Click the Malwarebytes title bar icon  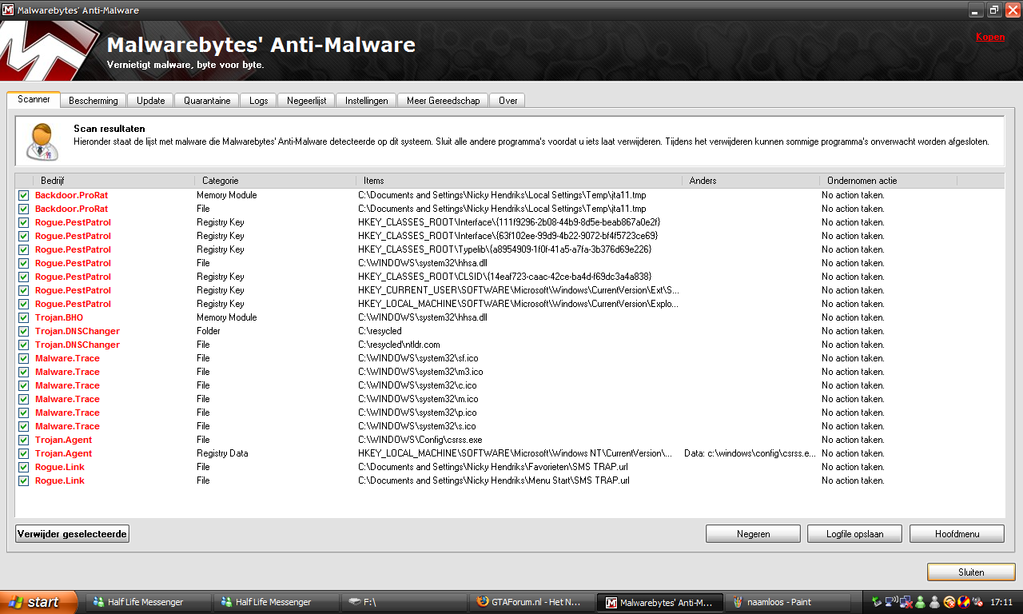(x=8, y=10)
